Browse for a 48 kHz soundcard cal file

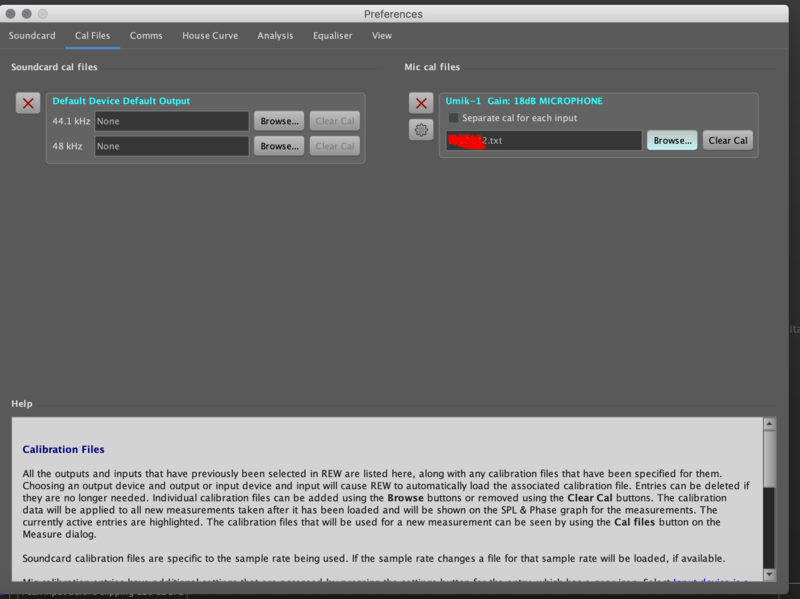pos(279,146)
